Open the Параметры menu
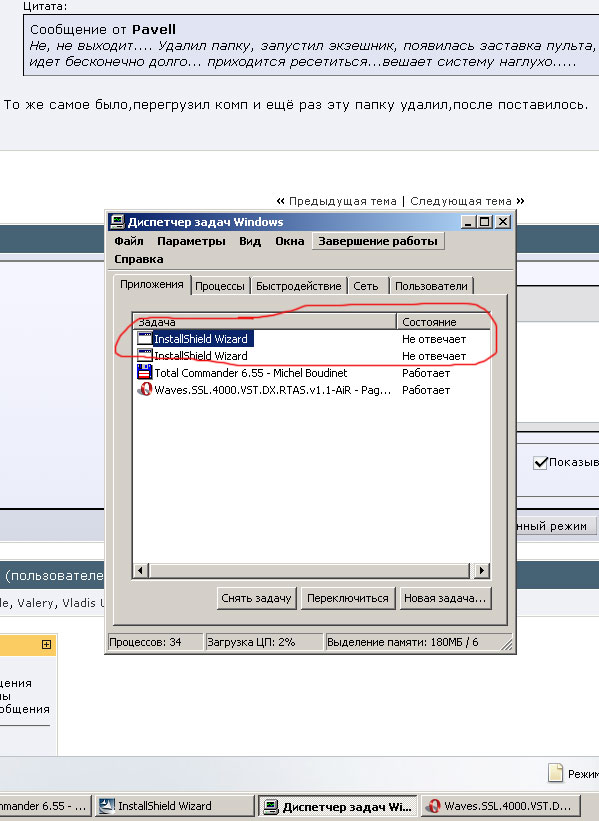 coord(191,241)
